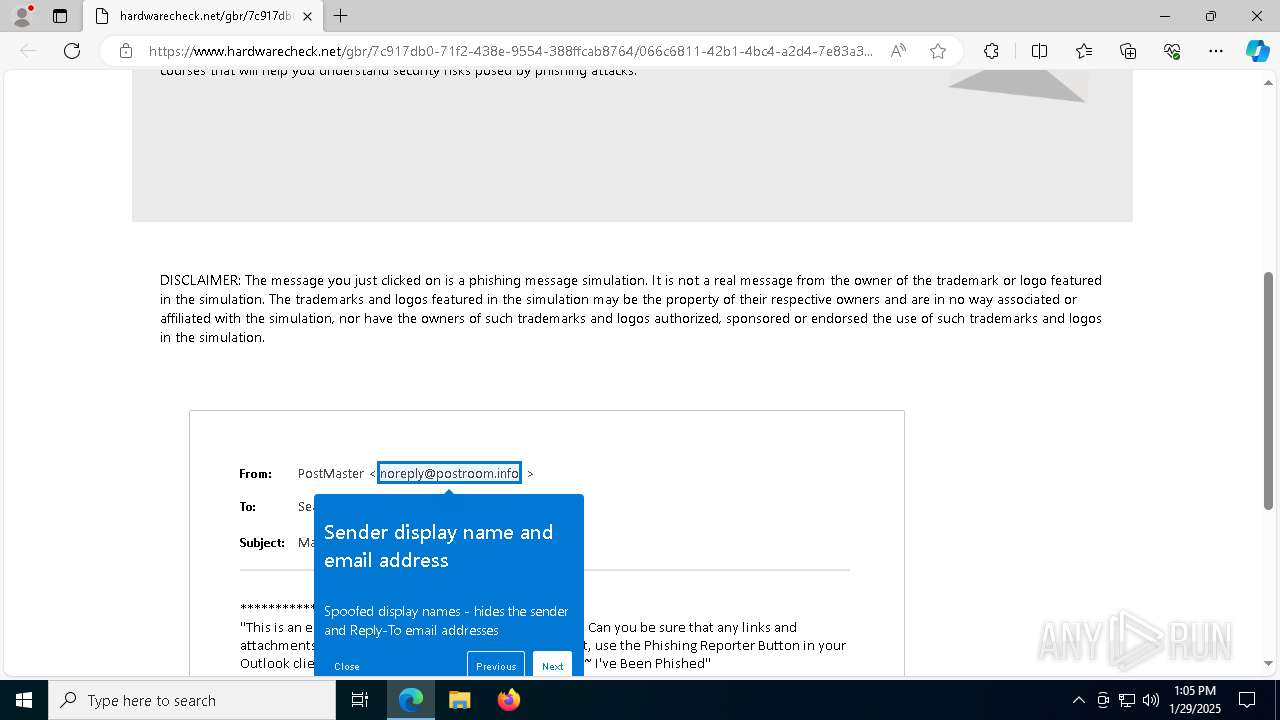Add this page to favorites star

coord(938,51)
